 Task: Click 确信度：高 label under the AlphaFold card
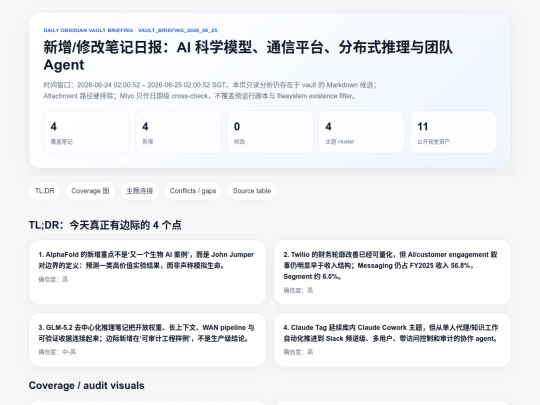pyautogui.click(x=53, y=279)
